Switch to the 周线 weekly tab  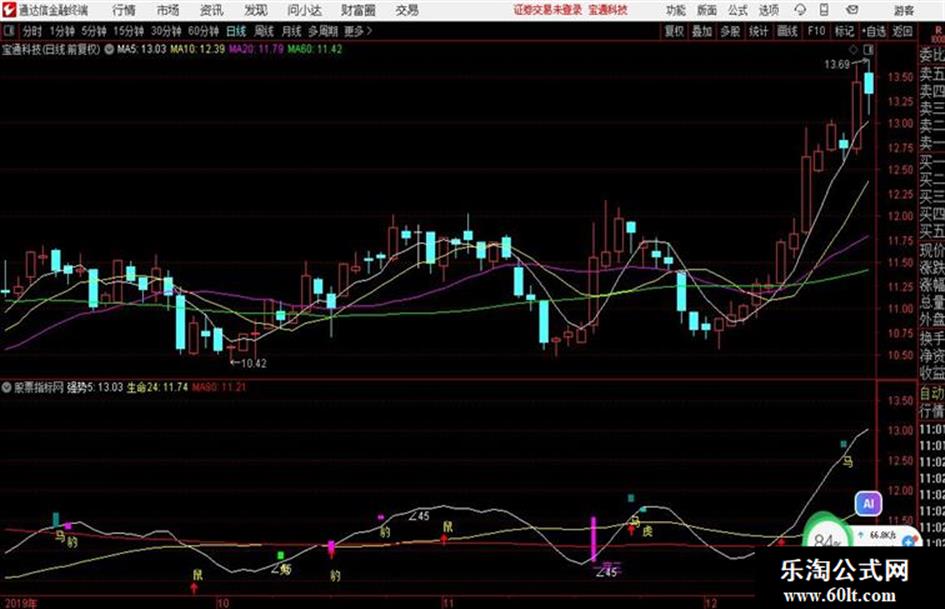(264, 31)
